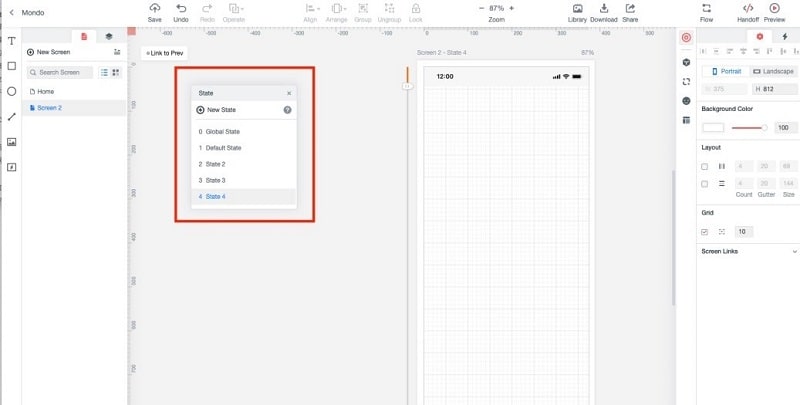Viewport: 800px width, 405px height.
Task: Click the Share icon
Action: 630,8
